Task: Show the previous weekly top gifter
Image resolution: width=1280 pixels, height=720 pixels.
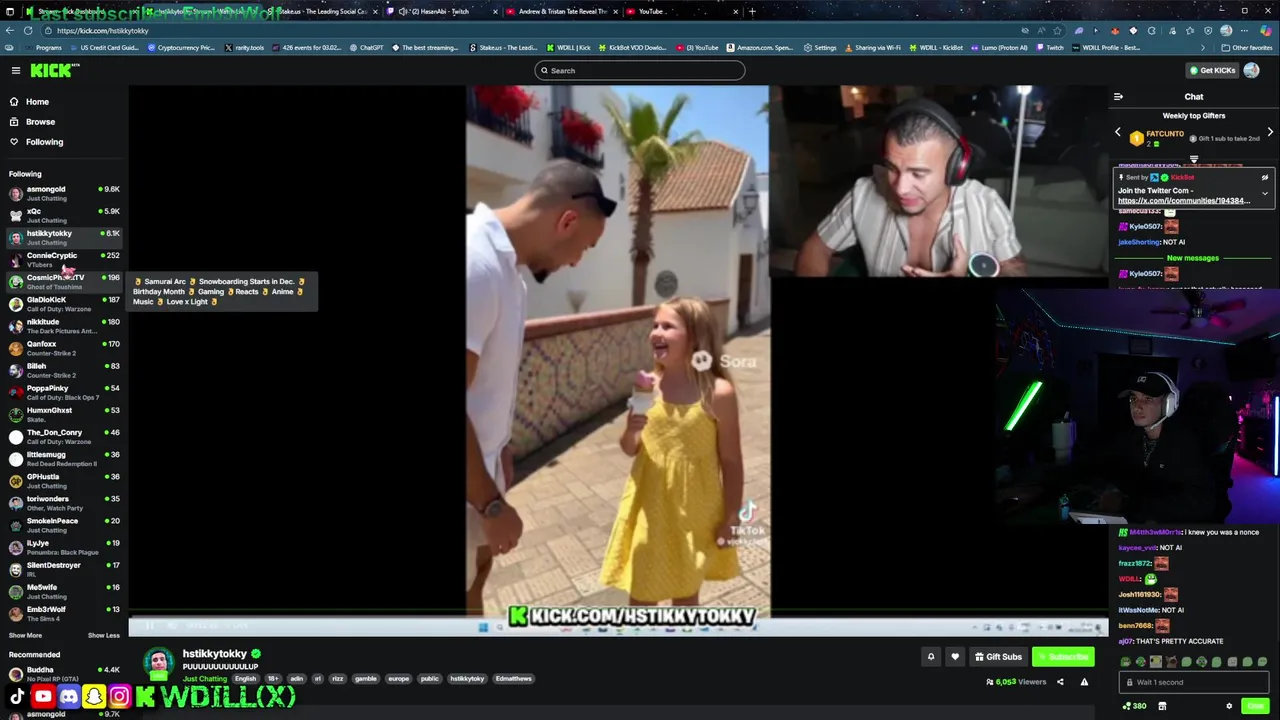Action: tap(1118, 132)
